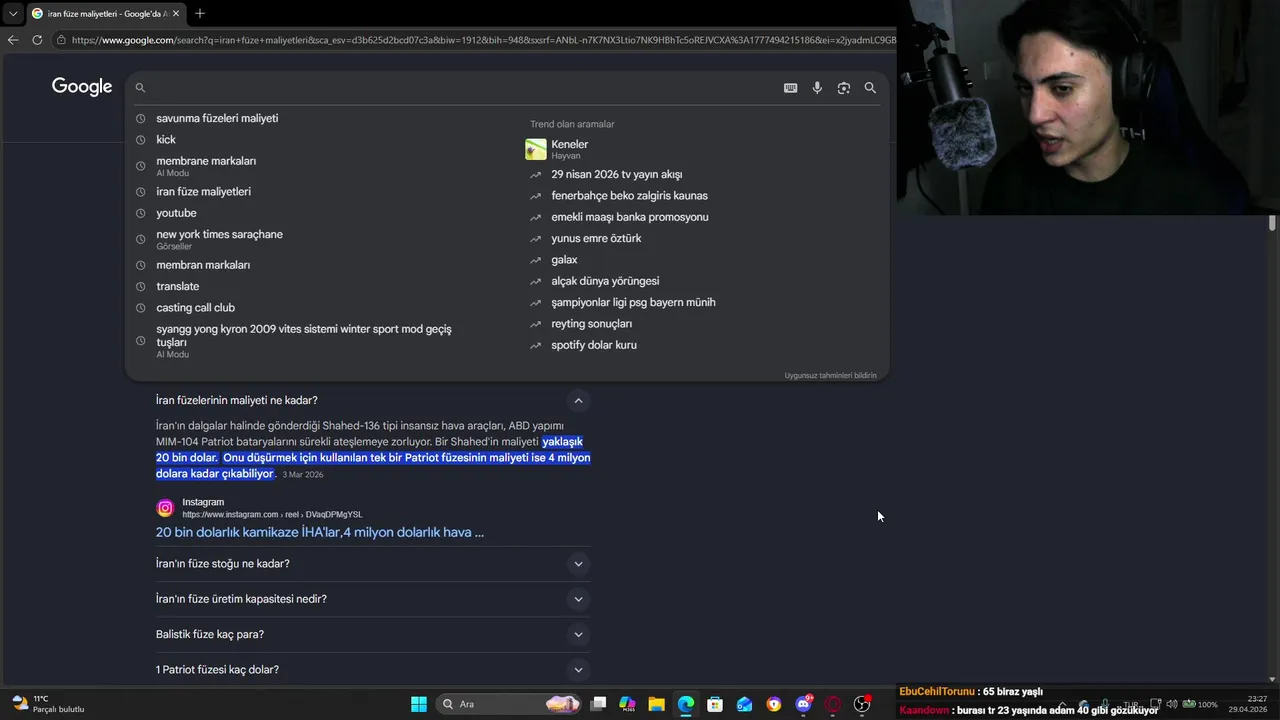Choose membrane markaları AI Modu suggestion
1280x720 pixels.
206,166
